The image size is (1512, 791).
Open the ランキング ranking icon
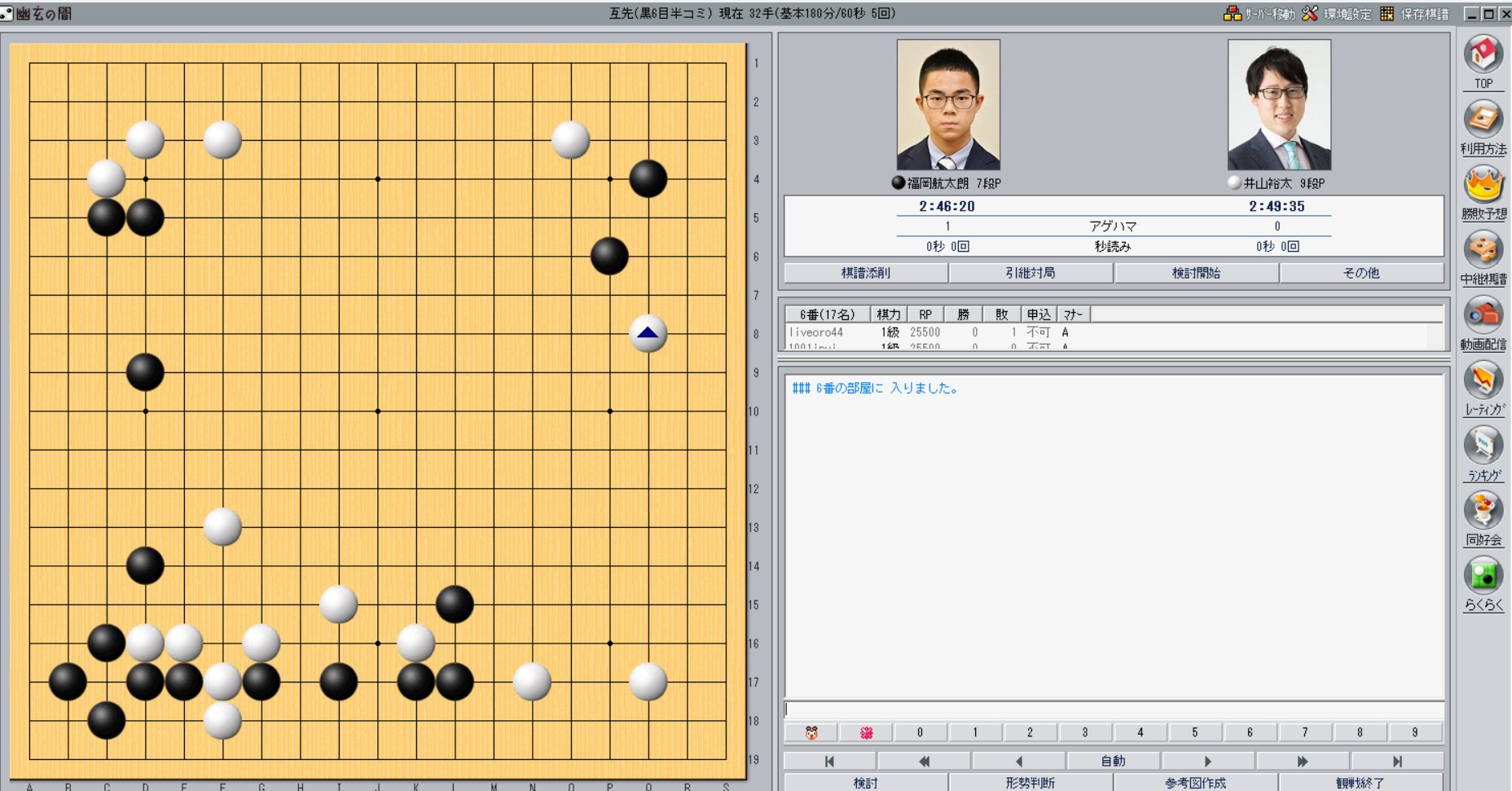point(1483,453)
